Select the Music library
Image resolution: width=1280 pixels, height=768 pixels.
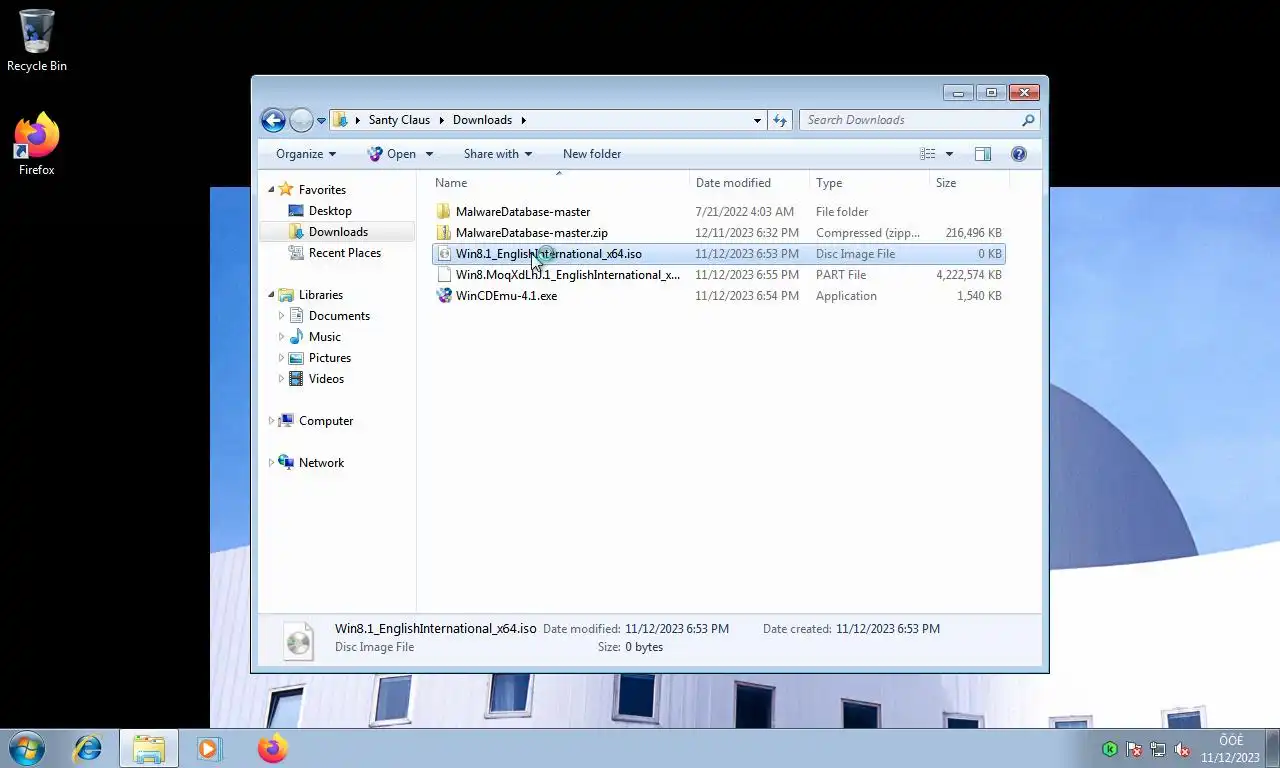tap(324, 337)
